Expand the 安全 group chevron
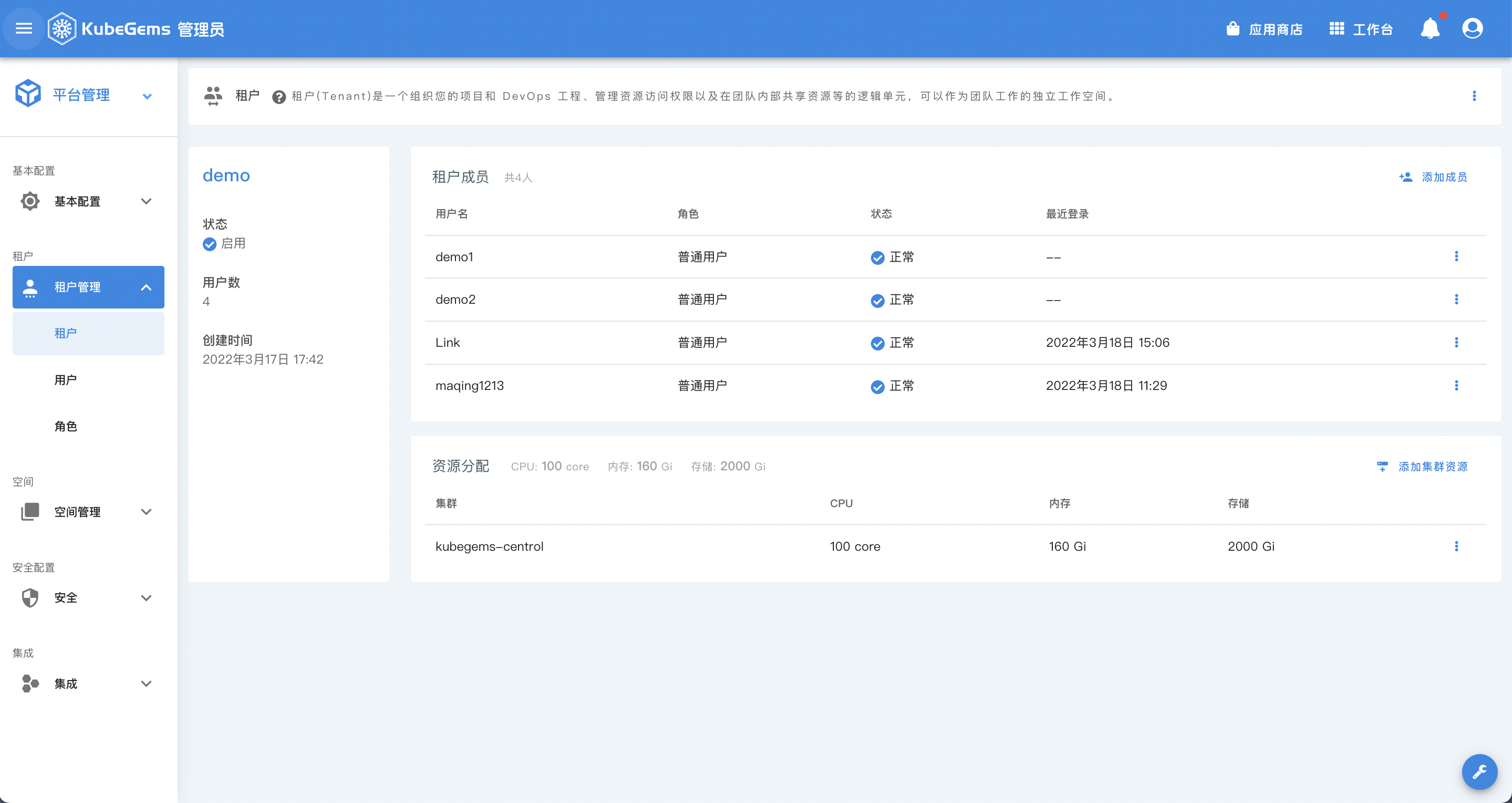This screenshot has height=803, width=1512. (x=146, y=598)
